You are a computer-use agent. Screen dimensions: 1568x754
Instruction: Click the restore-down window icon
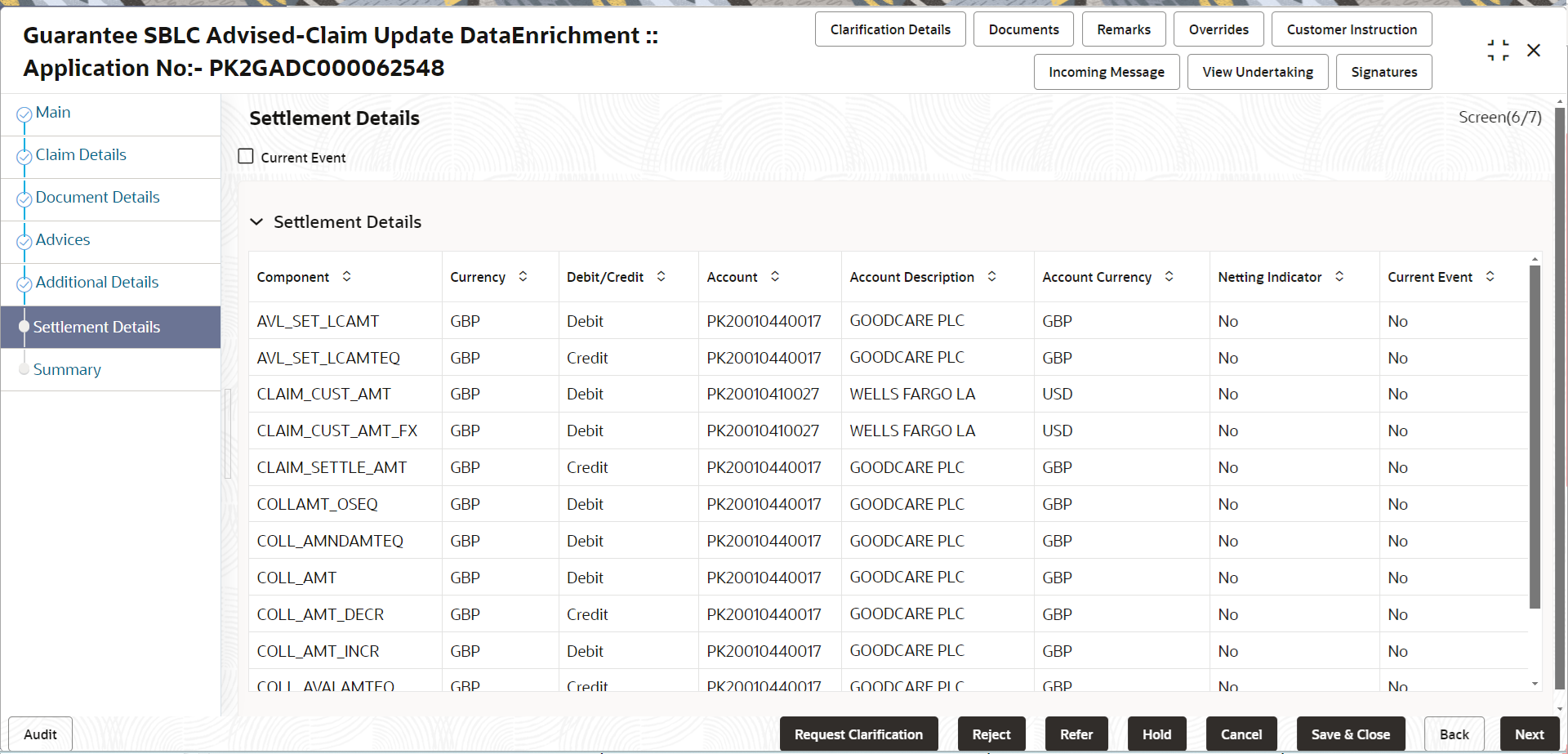pos(1498,51)
